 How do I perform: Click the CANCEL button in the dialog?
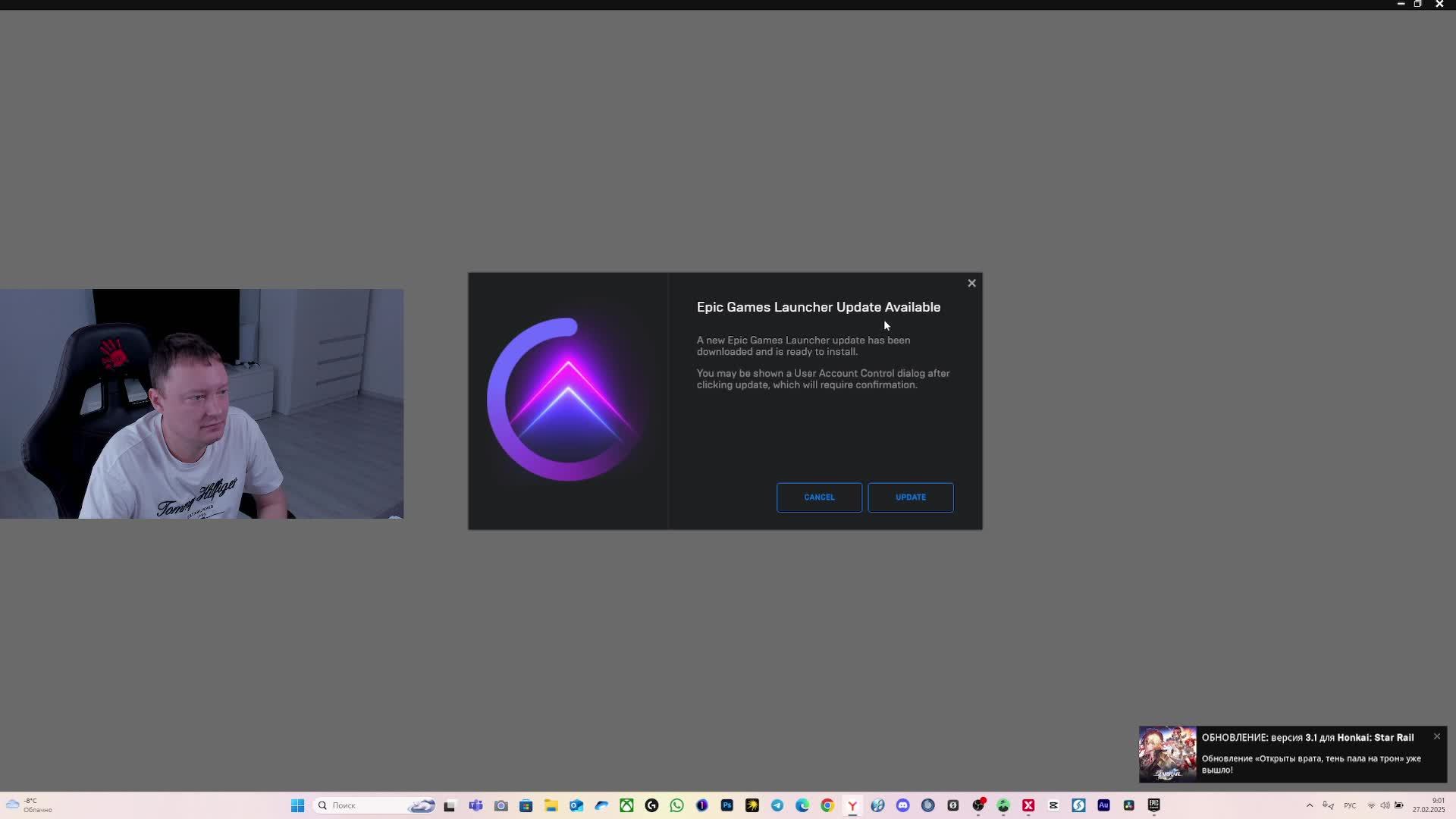click(819, 497)
